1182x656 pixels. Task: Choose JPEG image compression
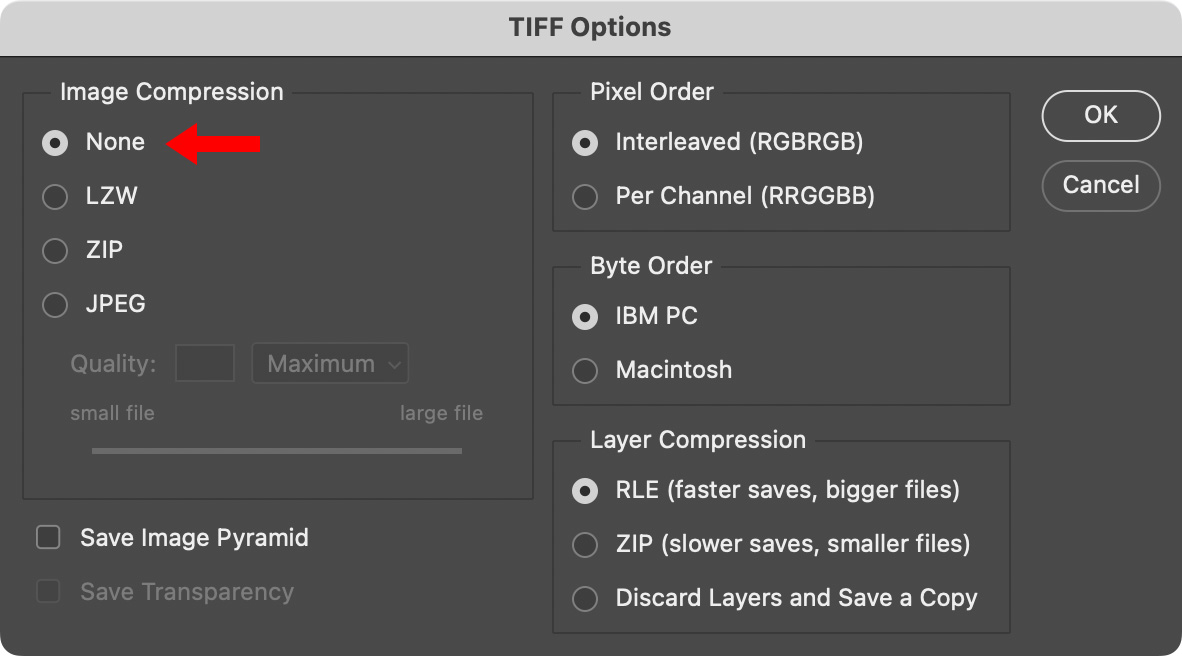pos(55,305)
